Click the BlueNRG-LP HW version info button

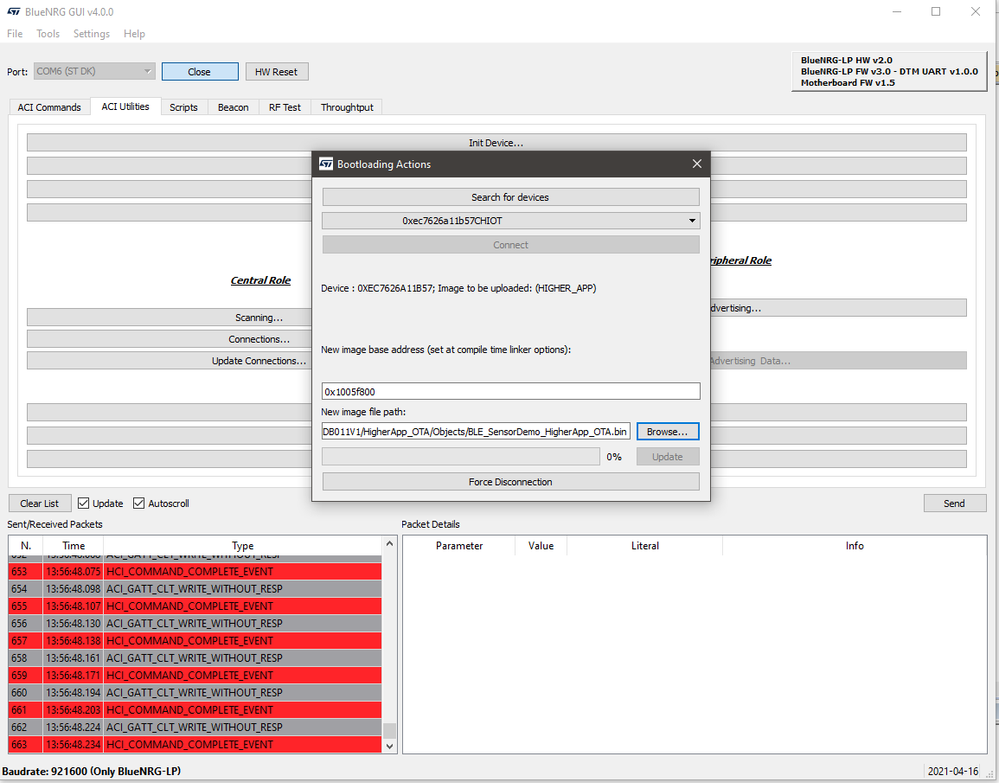tap(889, 71)
